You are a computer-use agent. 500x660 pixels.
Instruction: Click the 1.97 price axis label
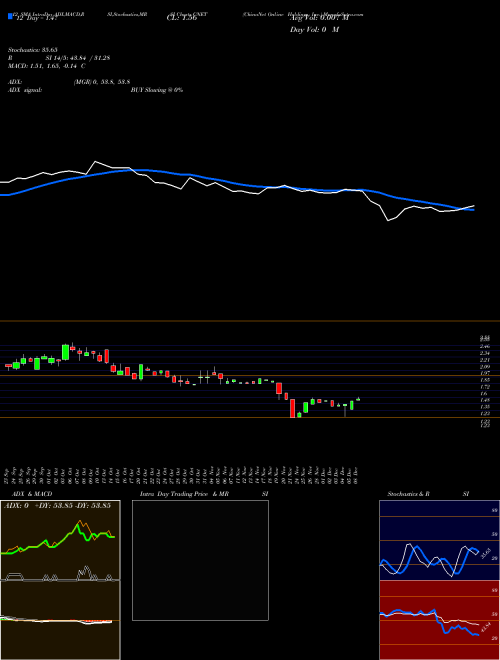tap(485, 373)
